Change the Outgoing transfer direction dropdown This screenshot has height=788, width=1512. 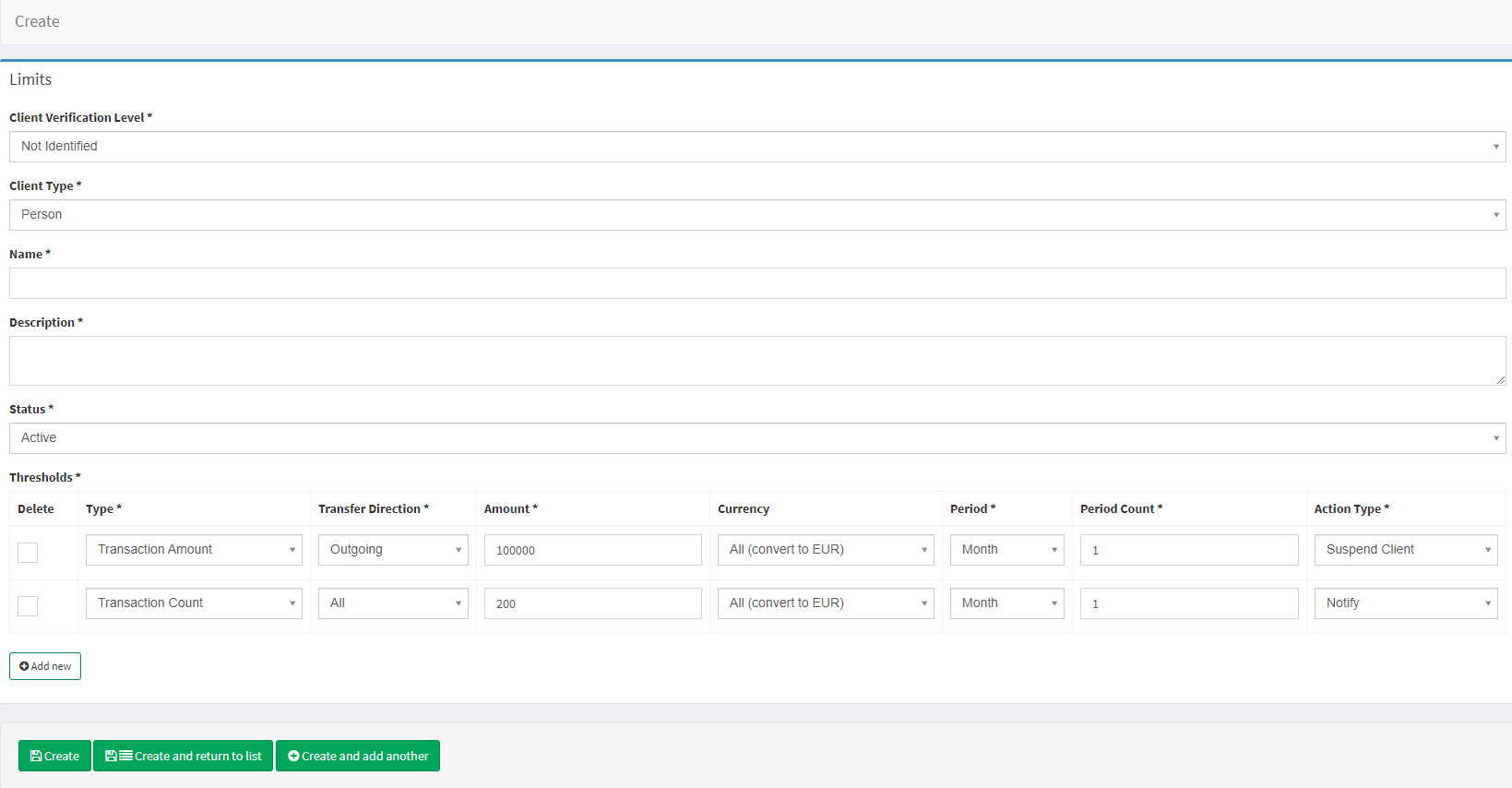pyautogui.click(x=393, y=550)
